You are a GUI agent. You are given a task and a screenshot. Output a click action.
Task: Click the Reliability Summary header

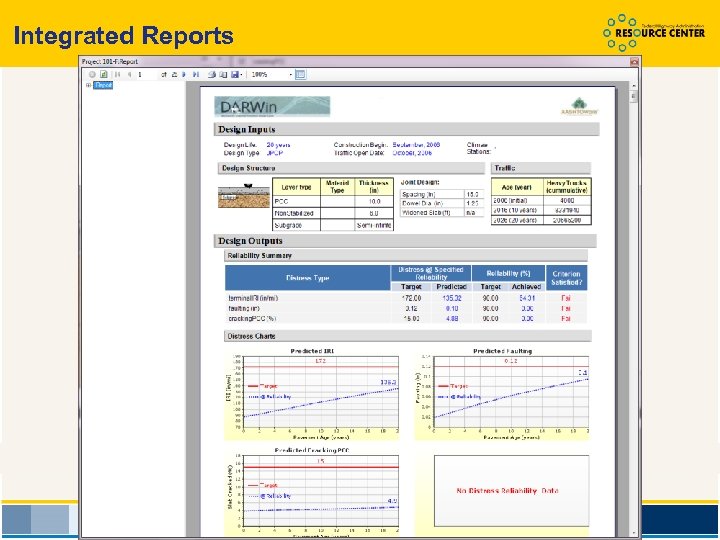pyautogui.click(x=406, y=256)
